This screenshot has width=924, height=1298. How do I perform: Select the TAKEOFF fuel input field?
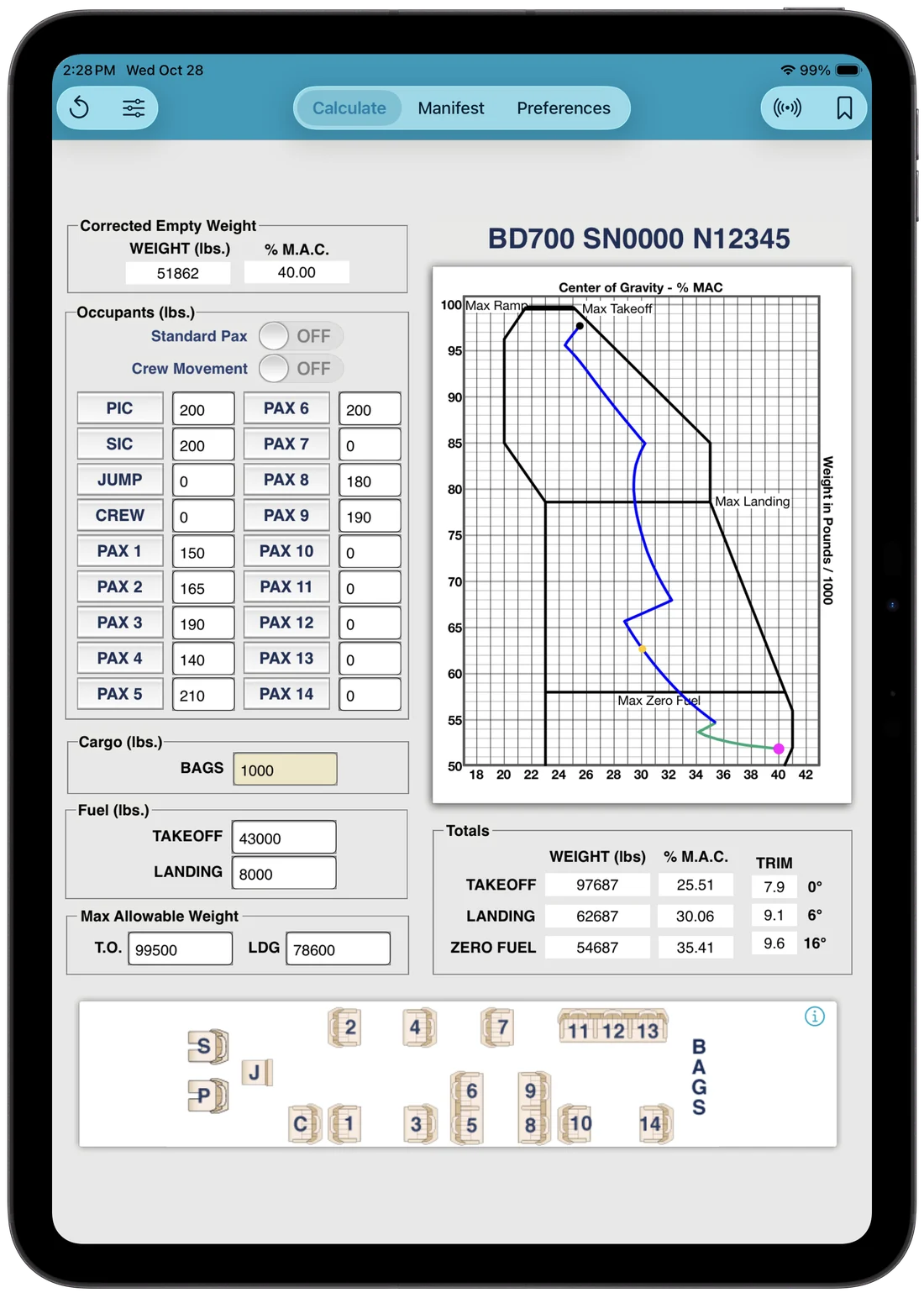[284, 838]
